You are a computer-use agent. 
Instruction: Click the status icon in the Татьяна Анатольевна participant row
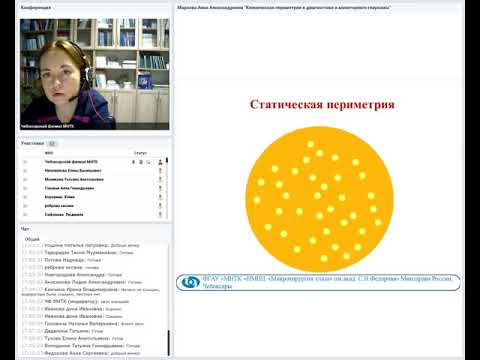(160, 179)
